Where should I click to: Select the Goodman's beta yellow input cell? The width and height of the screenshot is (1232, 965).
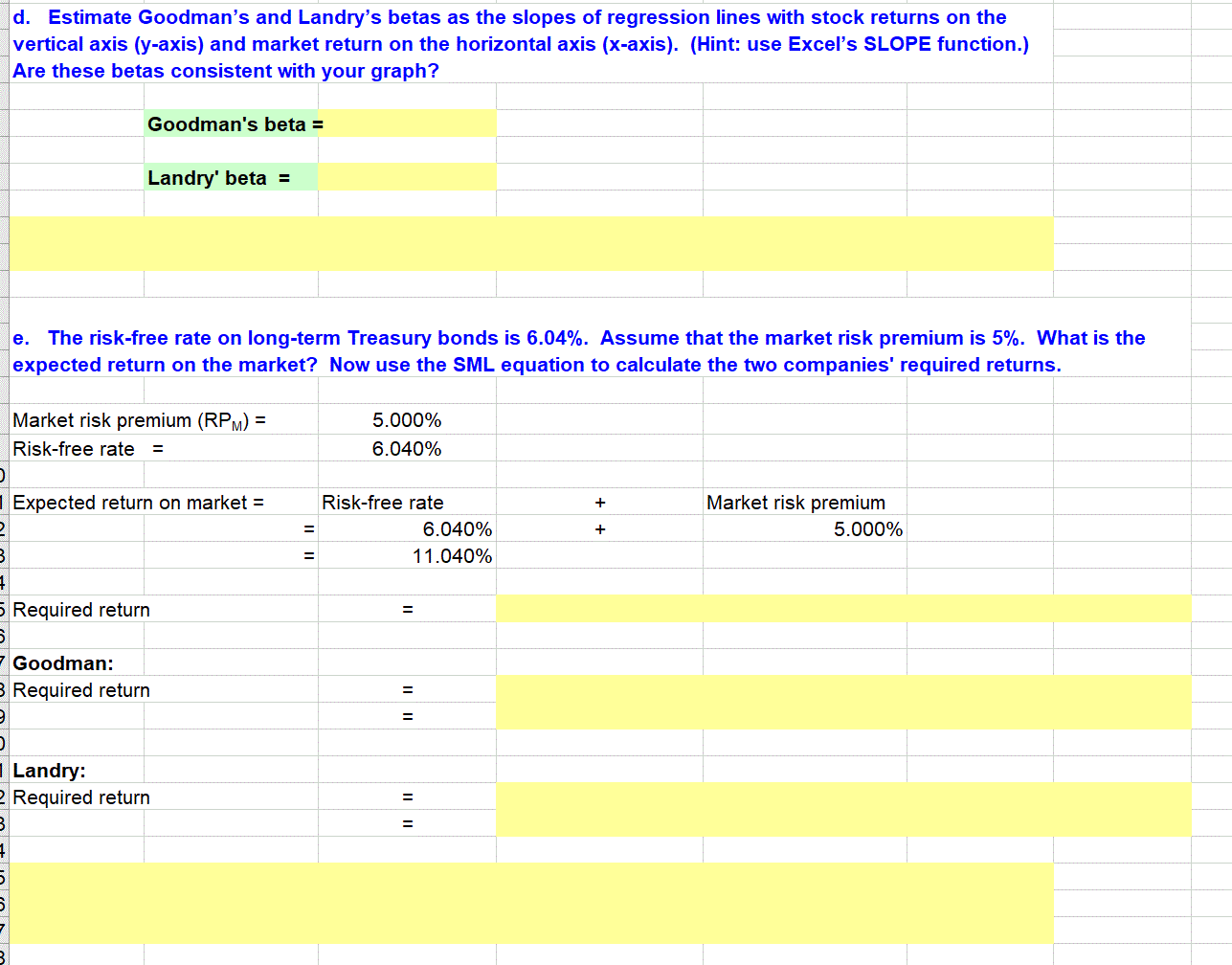[x=407, y=123]
